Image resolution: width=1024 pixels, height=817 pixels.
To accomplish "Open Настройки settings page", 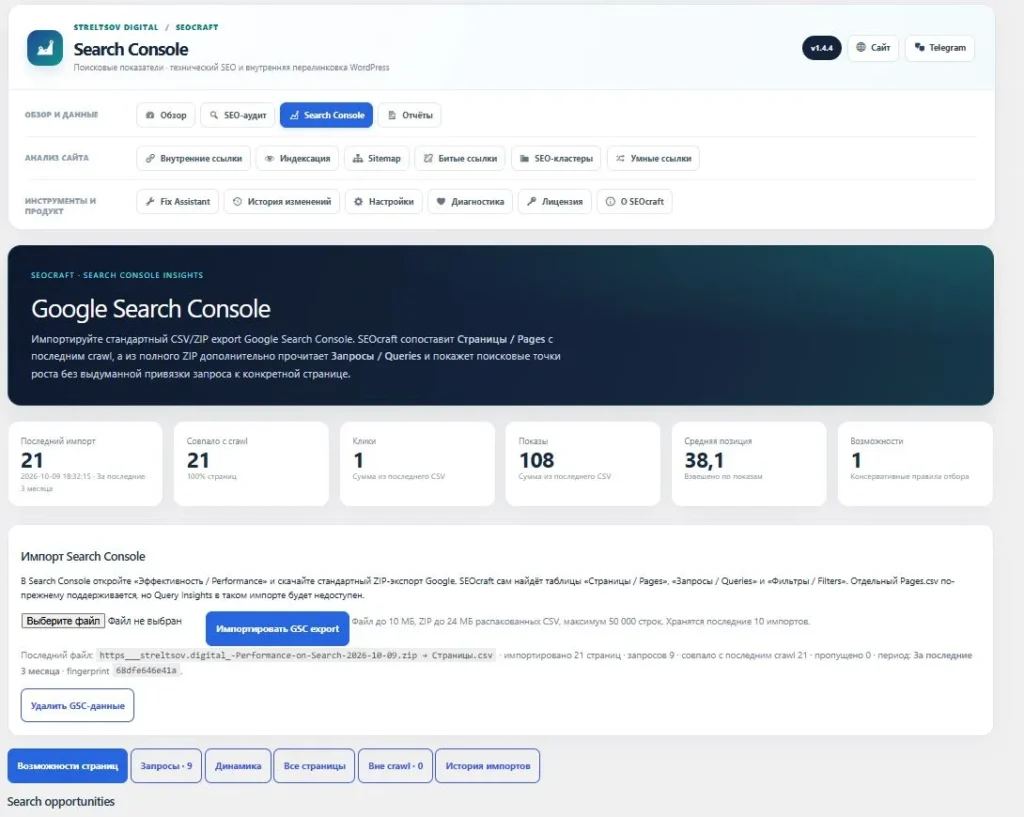I will (x=384, y=201).
